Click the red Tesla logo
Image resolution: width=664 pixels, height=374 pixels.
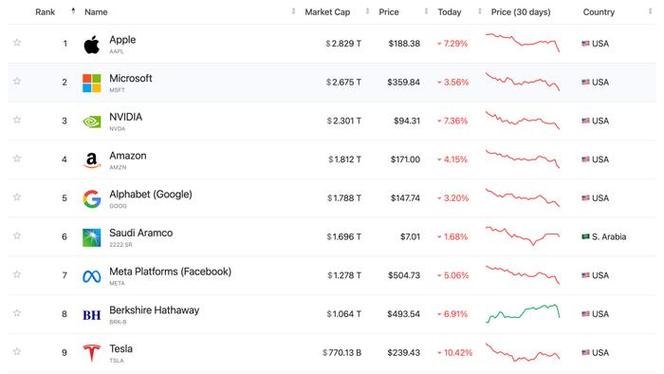click(x=91, y=353)
